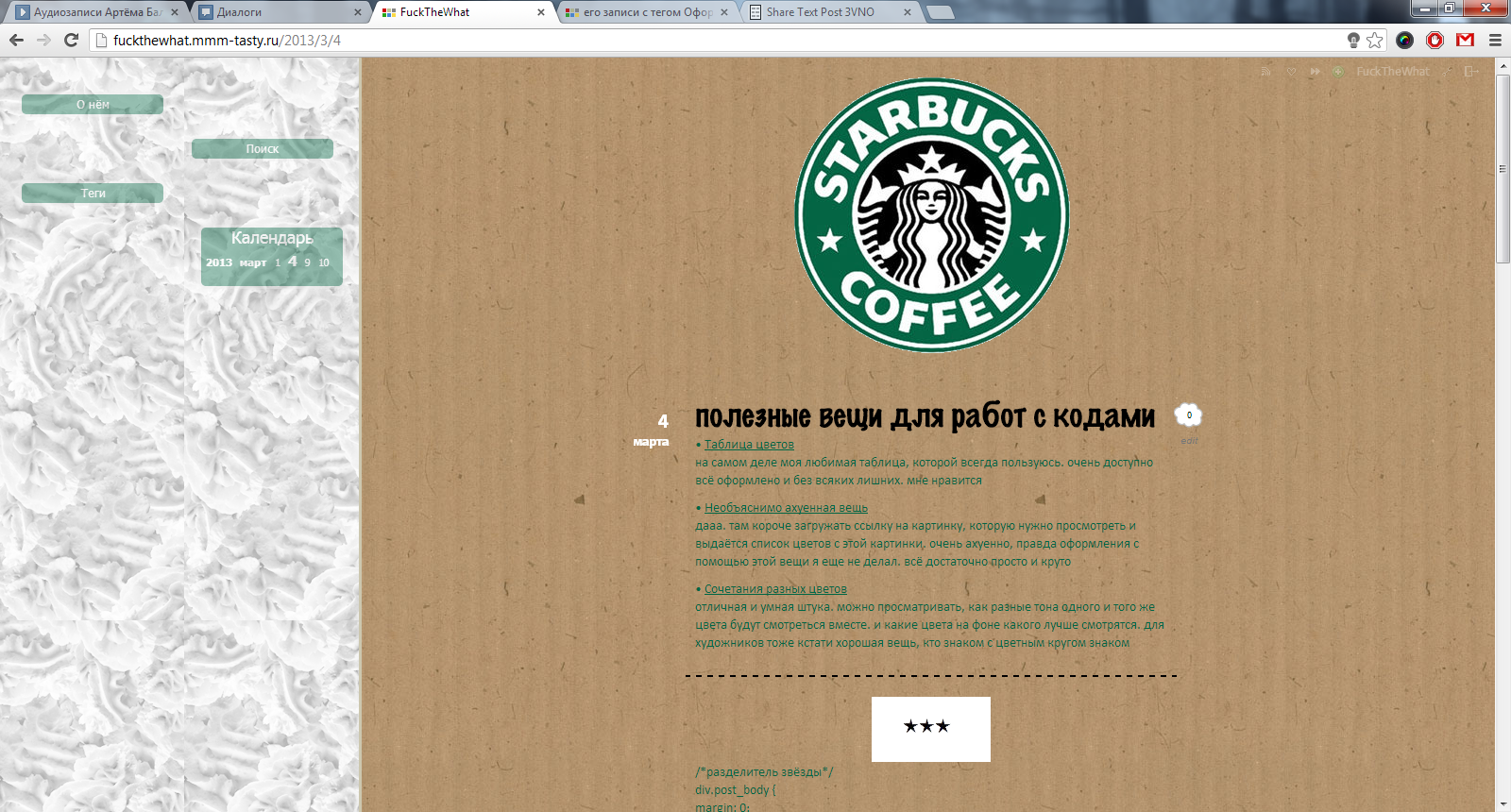Open the 'Таблица цветов' link

749,445
